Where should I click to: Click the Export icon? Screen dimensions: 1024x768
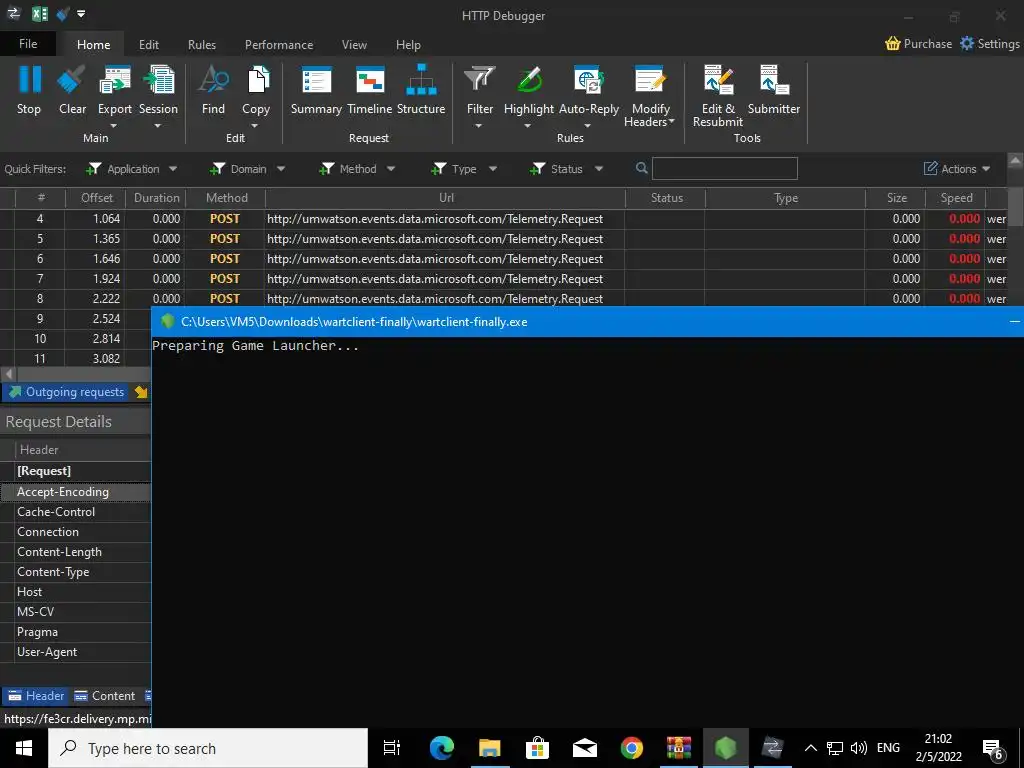[115, 80]
